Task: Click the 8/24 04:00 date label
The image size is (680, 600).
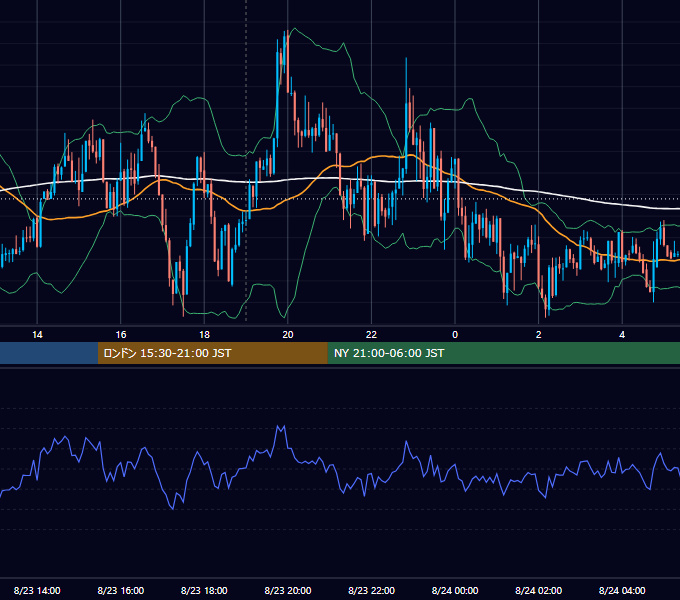Action: (x=622, y=590)
